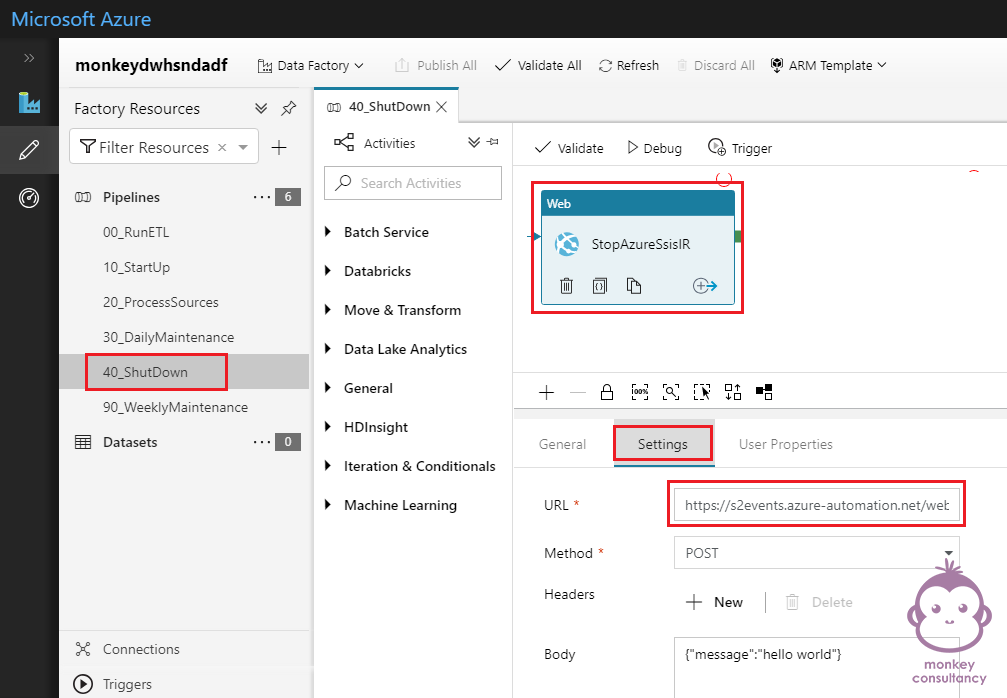Open the pipeline Trigger button
This screenshot has width=1007, height=698.
pyautogui.click(x=740, y=148)
